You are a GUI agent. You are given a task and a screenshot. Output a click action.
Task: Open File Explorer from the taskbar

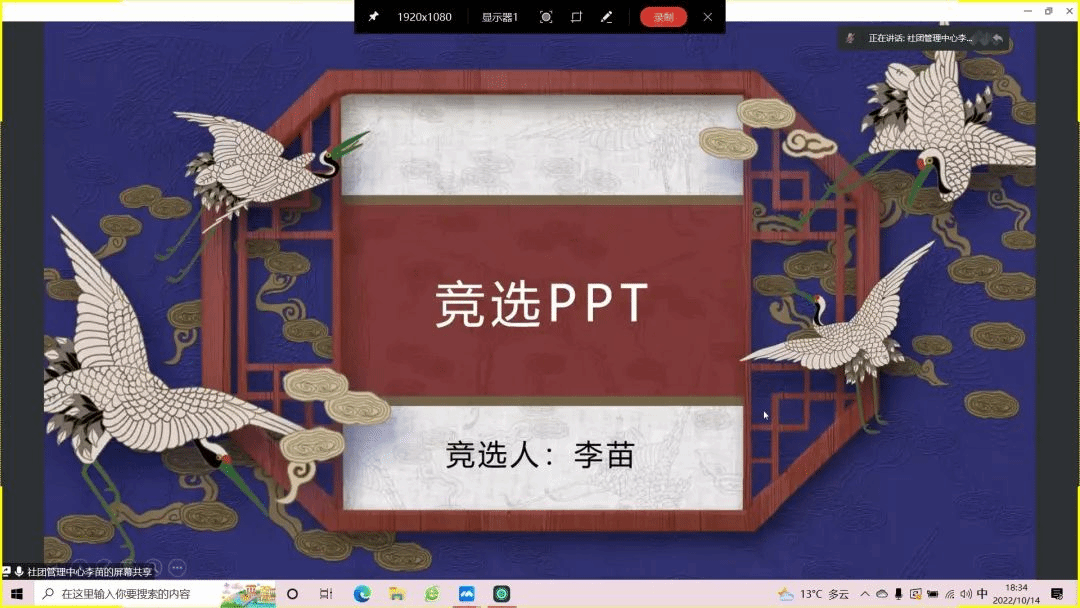(x=397, y=594)
